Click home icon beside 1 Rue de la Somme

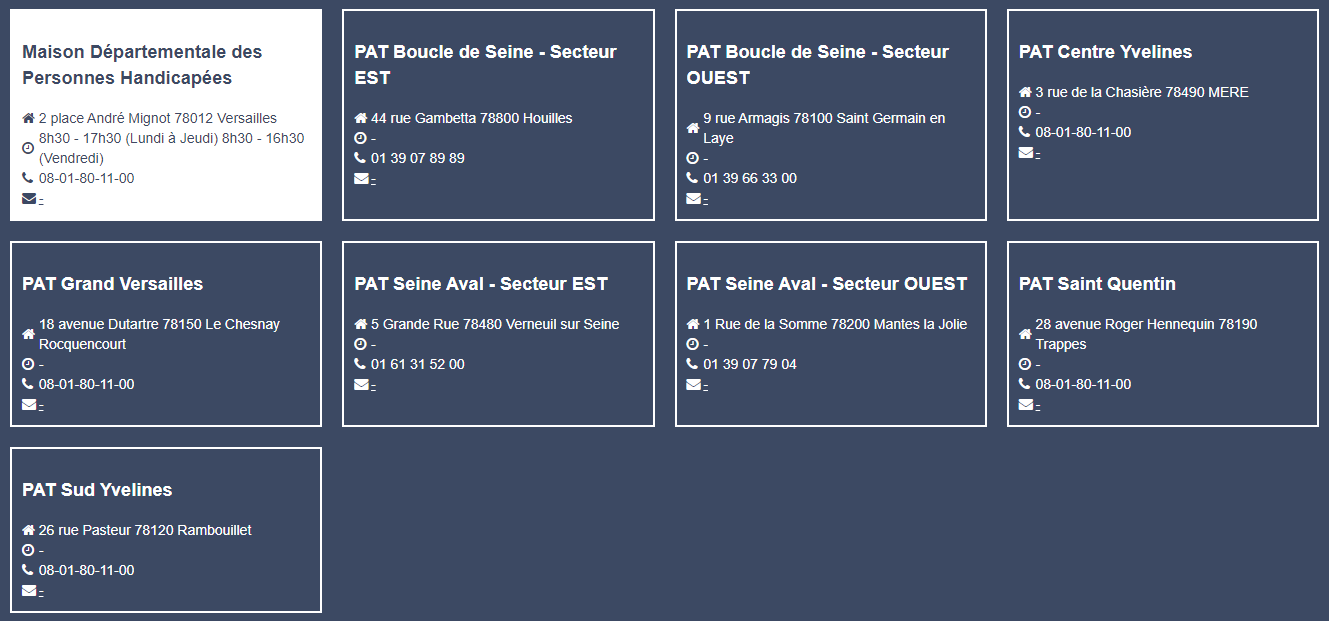point(693,324)
